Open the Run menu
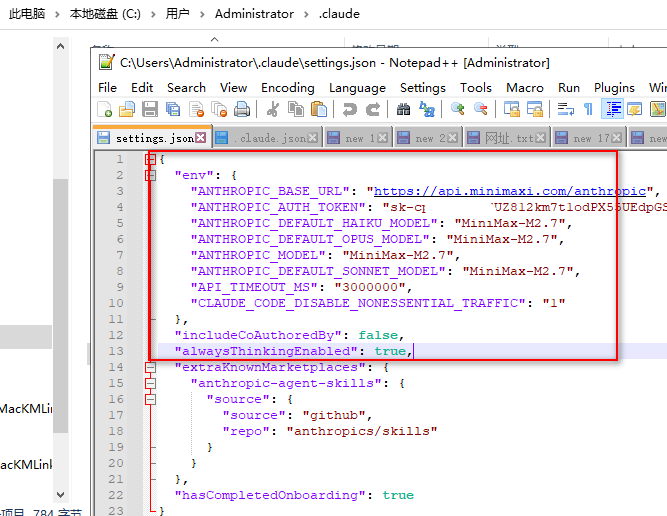This screenshot has height=516, width=667. pyautogui.click(x=569, y=88)
